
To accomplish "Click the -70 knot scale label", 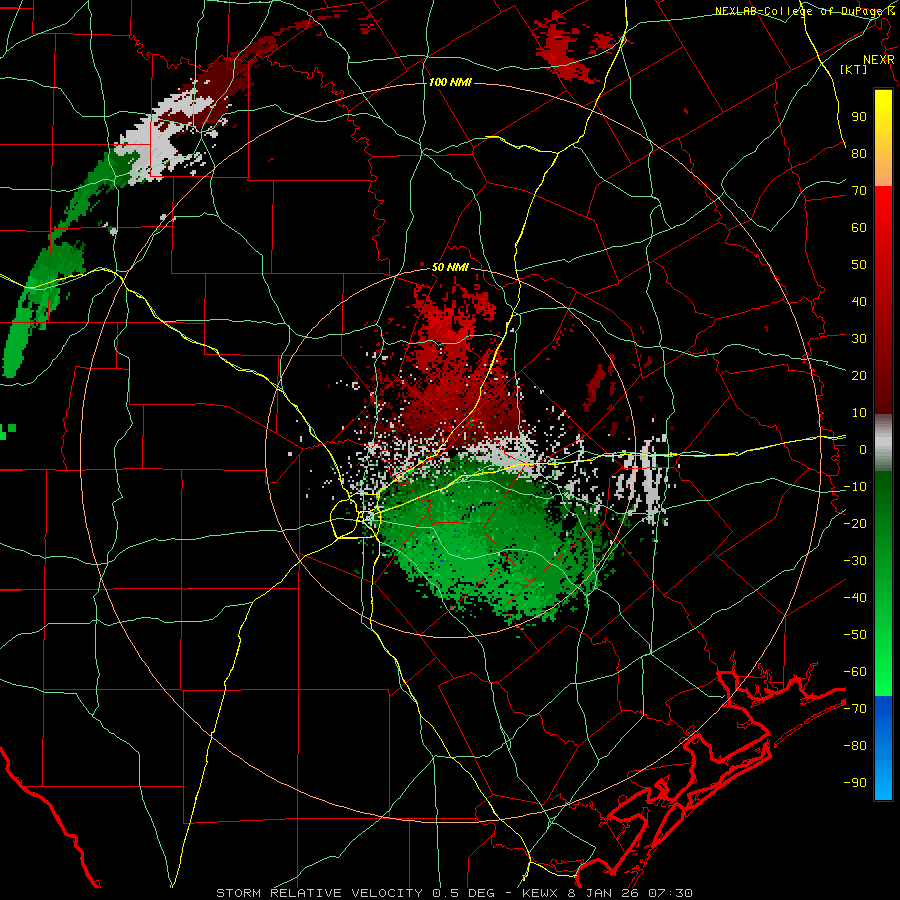I will pyautogui.click(x=855, y=709).
